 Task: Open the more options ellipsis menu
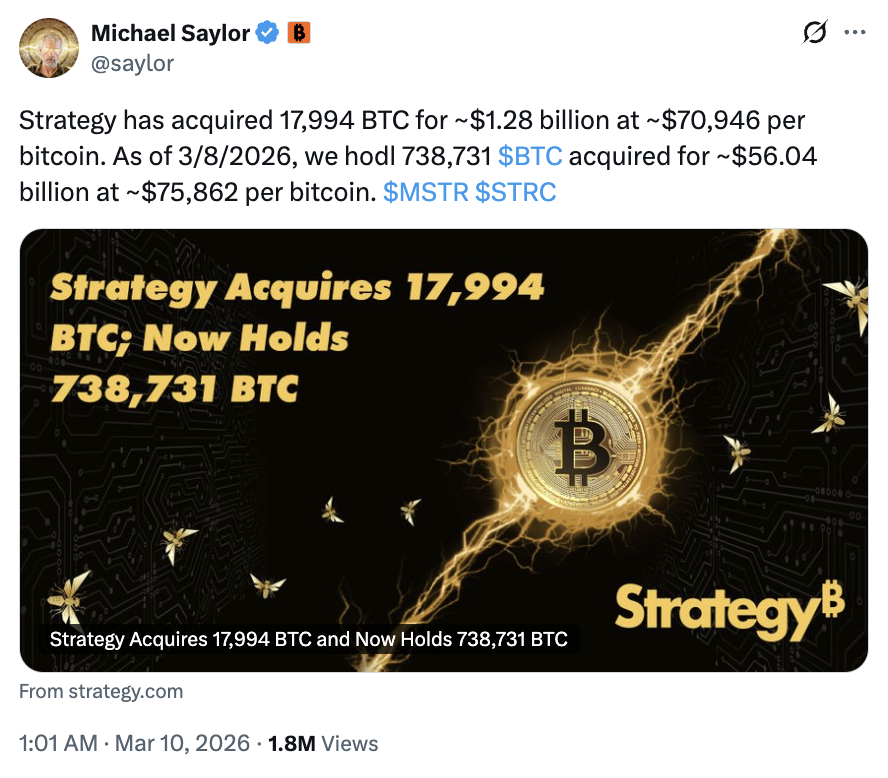pos(854,33)
